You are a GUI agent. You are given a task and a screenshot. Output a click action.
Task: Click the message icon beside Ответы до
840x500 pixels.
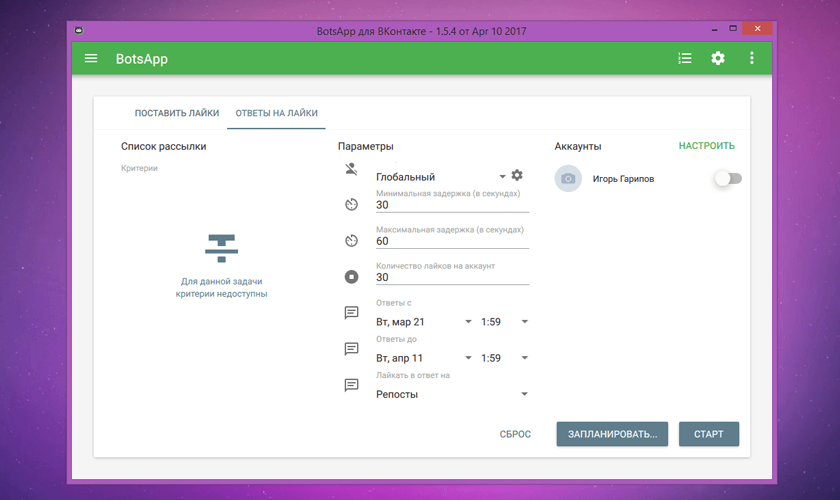click(351, 349)
